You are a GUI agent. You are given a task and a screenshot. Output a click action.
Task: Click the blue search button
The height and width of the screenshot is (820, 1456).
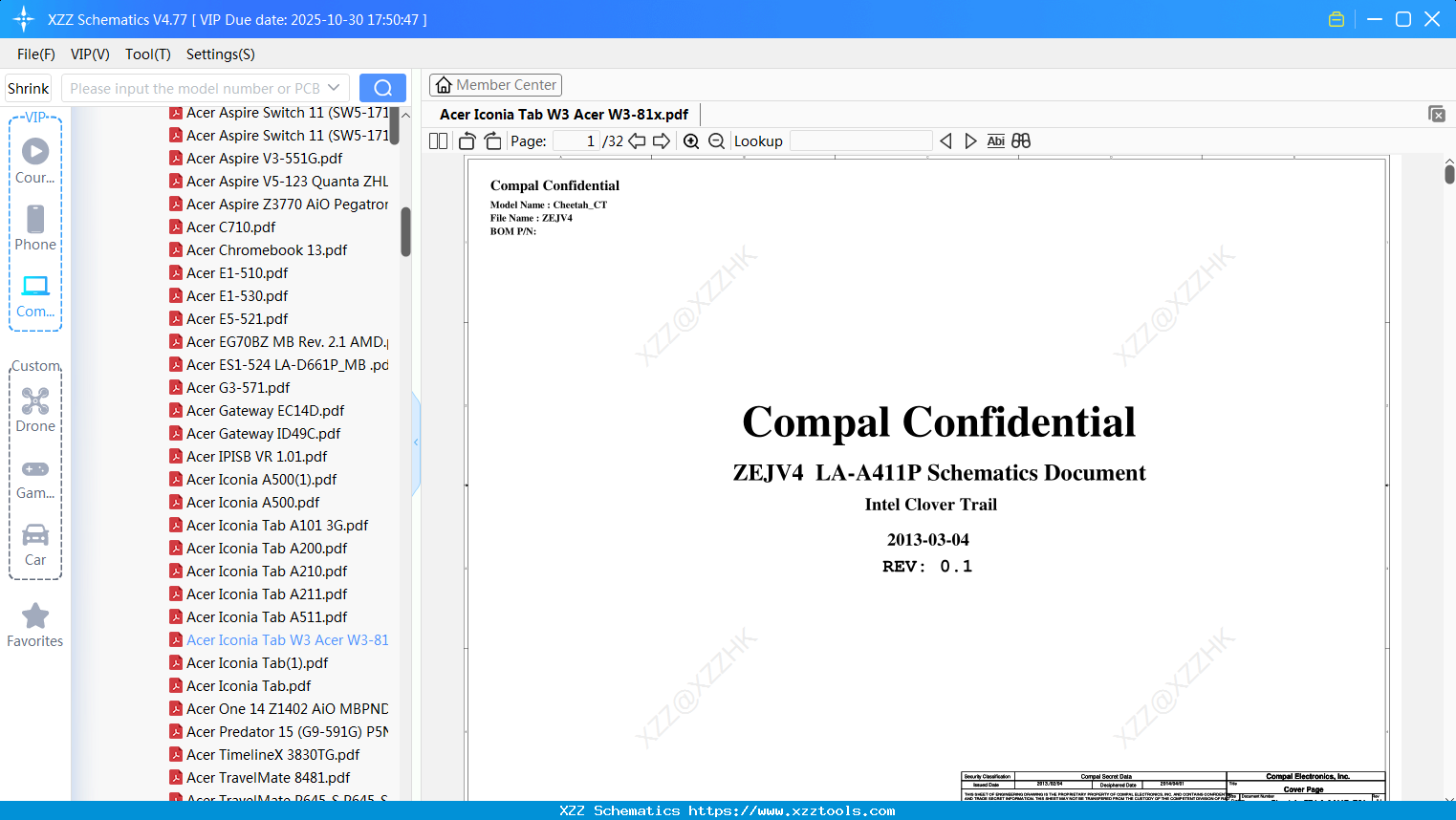tap(382, 88)
